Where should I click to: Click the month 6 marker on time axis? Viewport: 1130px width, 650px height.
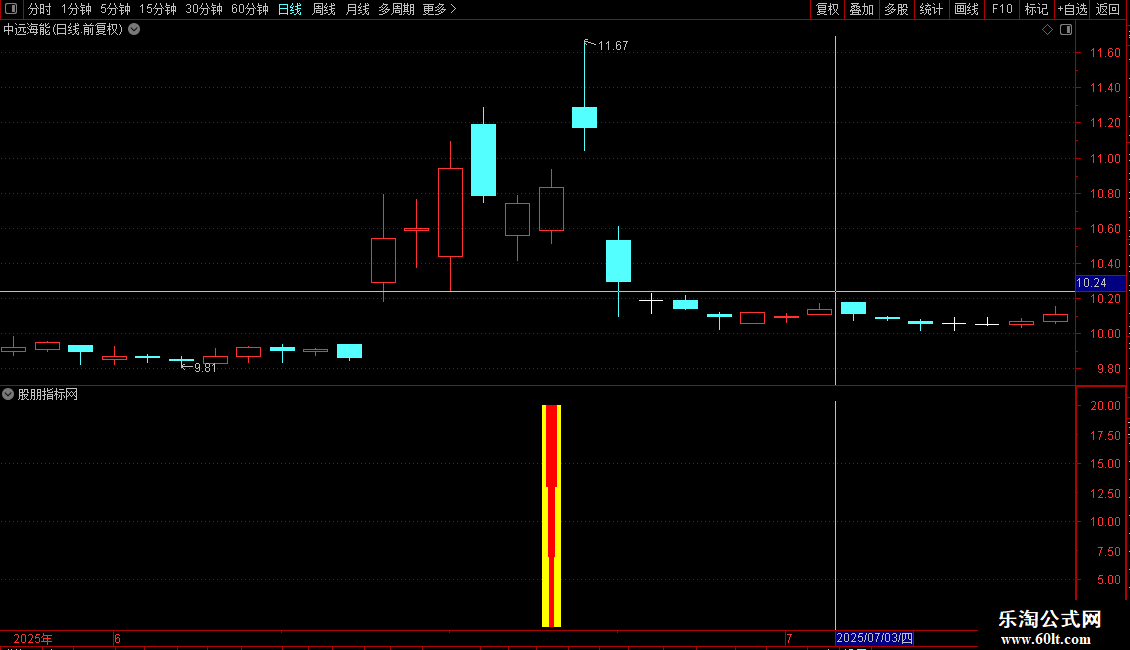[x=117, y=638]
